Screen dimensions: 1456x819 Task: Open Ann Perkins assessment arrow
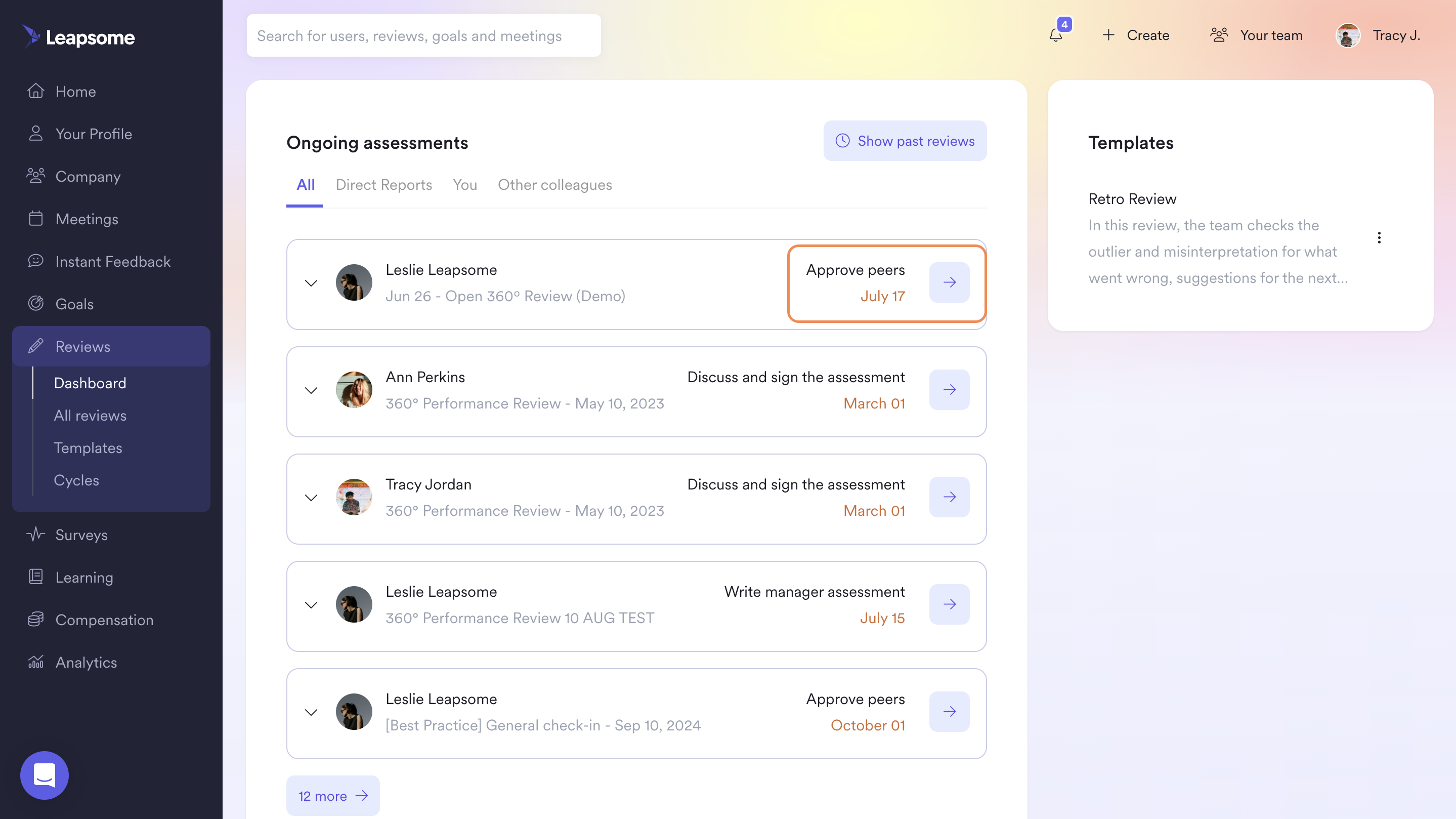(950, 390)
